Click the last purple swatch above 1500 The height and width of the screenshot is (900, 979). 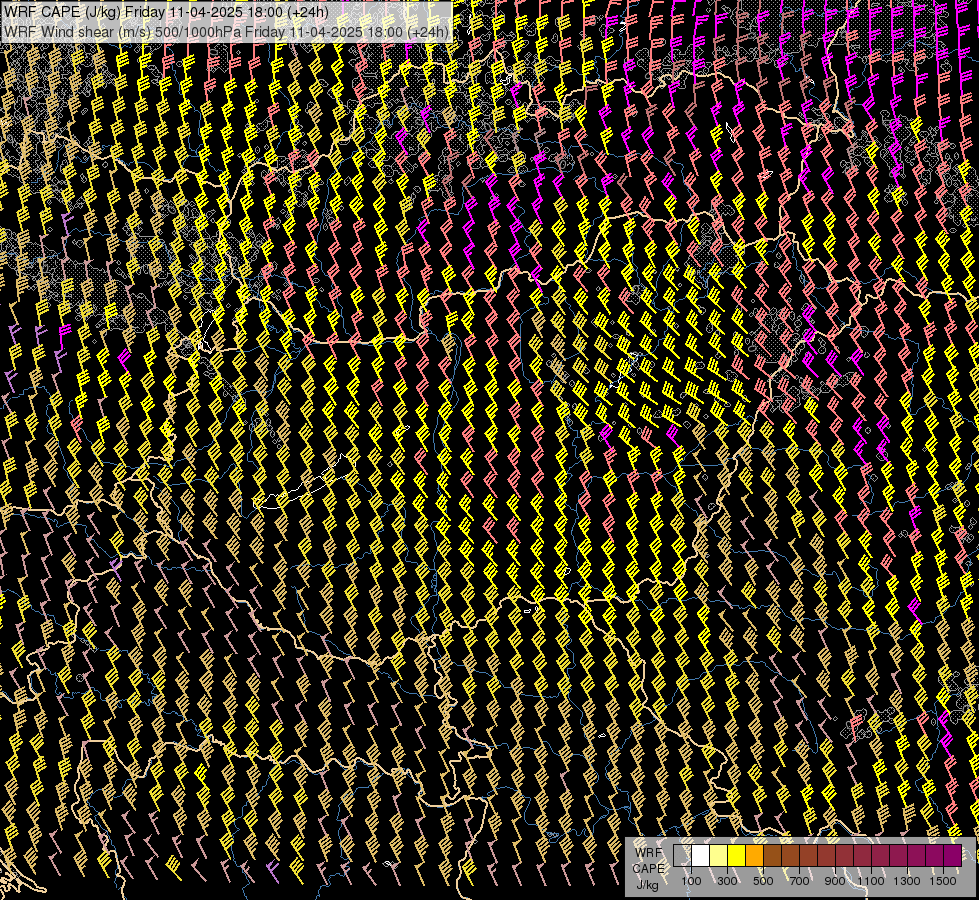pyautogui.click(x=953, y=855)
